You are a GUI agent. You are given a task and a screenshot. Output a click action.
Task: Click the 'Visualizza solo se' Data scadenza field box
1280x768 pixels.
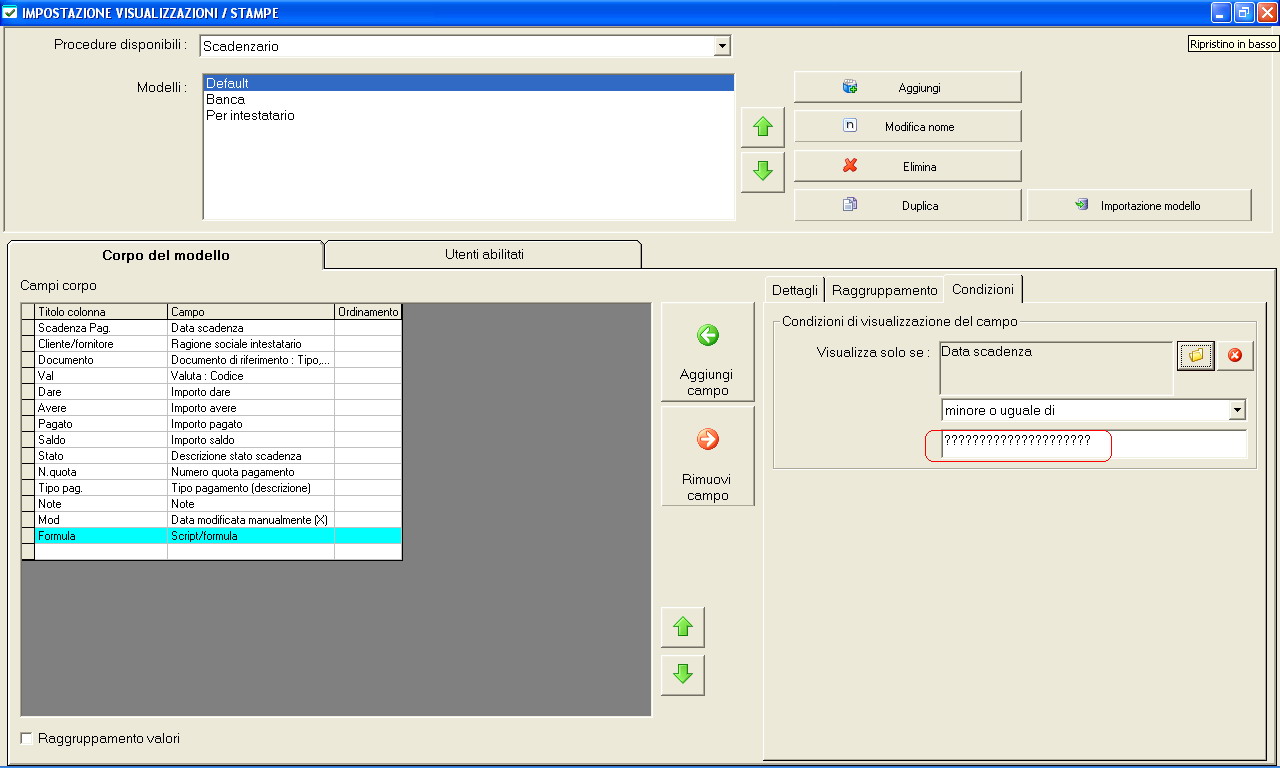(x=1056, y=368)
